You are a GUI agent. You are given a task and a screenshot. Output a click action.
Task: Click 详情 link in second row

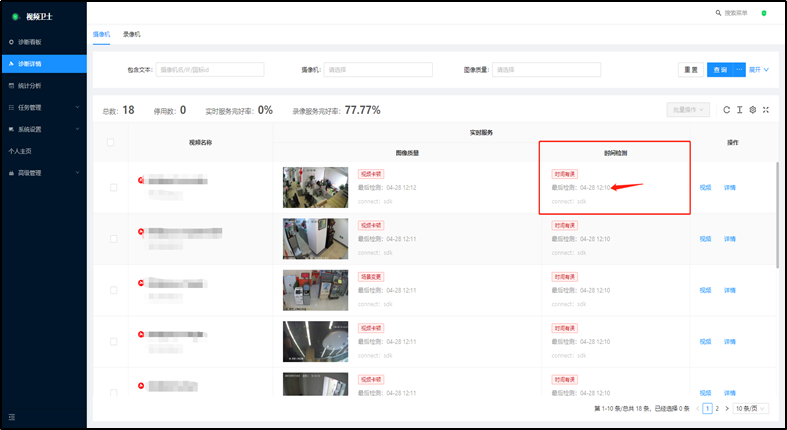(730, 239)
